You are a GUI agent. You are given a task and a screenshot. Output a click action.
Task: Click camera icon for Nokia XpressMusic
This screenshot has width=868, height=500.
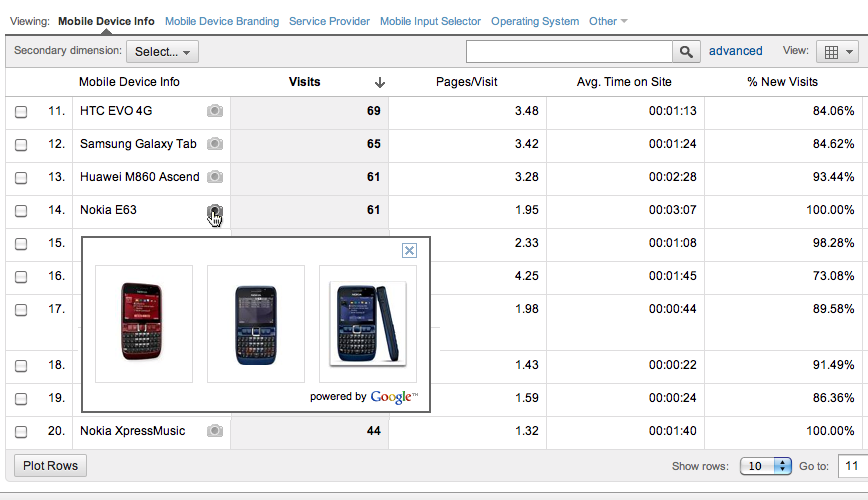tap(214, 431)
